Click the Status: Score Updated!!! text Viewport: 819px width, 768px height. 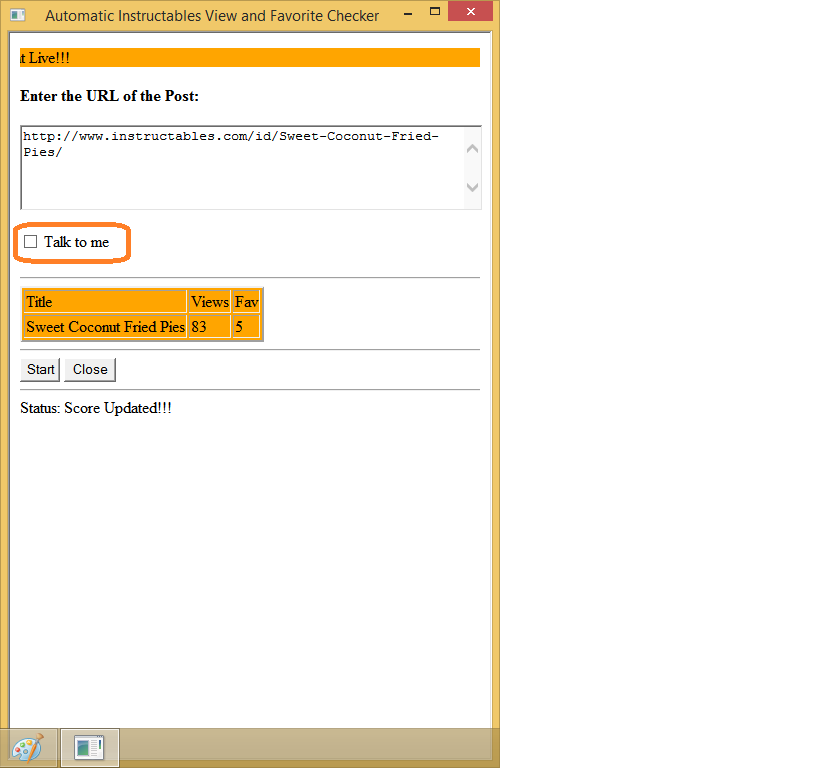click(96, 408)
